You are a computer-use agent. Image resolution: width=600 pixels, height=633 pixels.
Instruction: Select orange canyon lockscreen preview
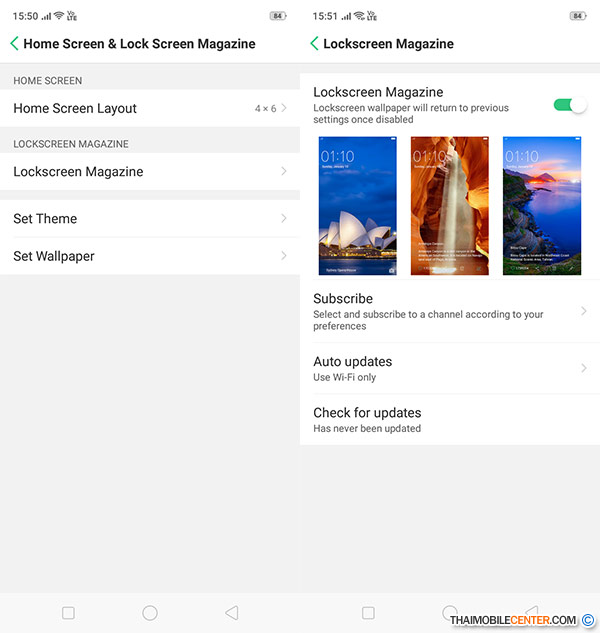[x=449, y=205]
